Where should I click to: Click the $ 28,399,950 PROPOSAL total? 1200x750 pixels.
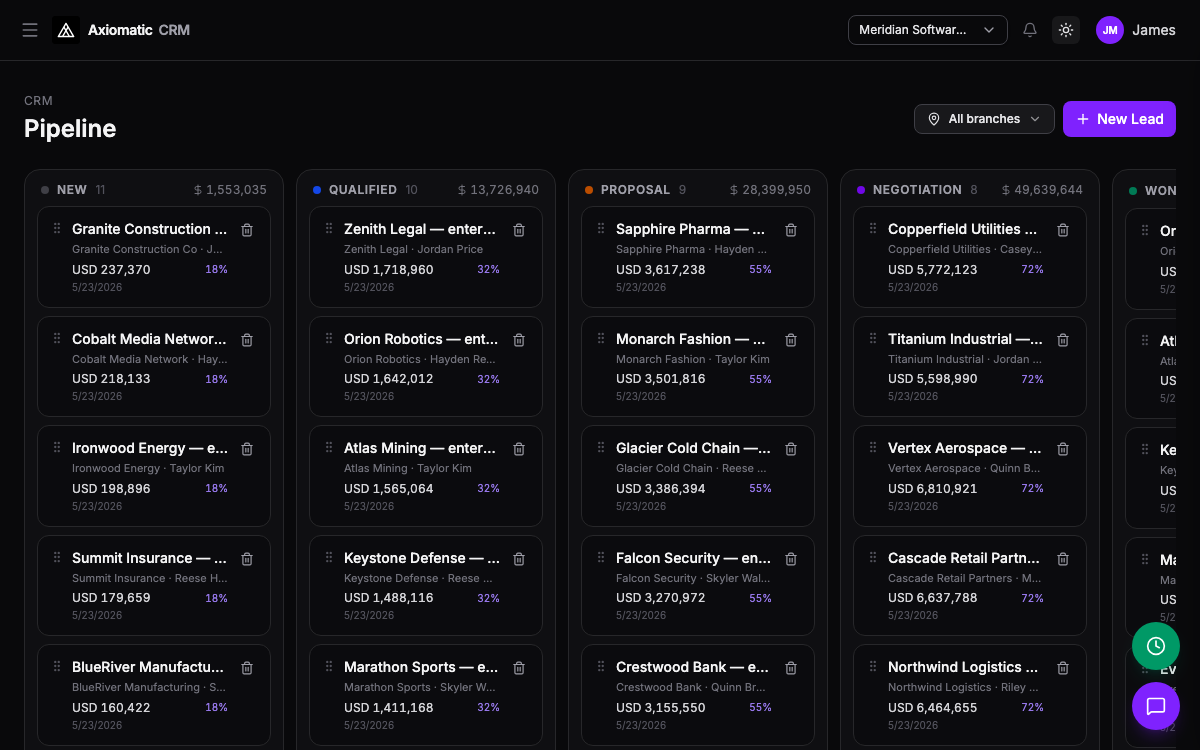770,190
